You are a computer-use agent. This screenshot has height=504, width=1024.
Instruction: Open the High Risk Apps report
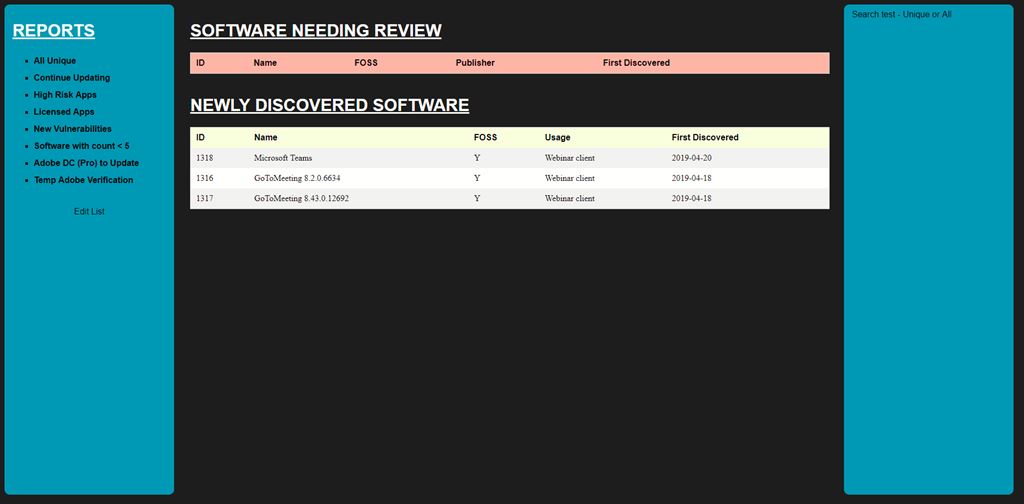point(65,95)
